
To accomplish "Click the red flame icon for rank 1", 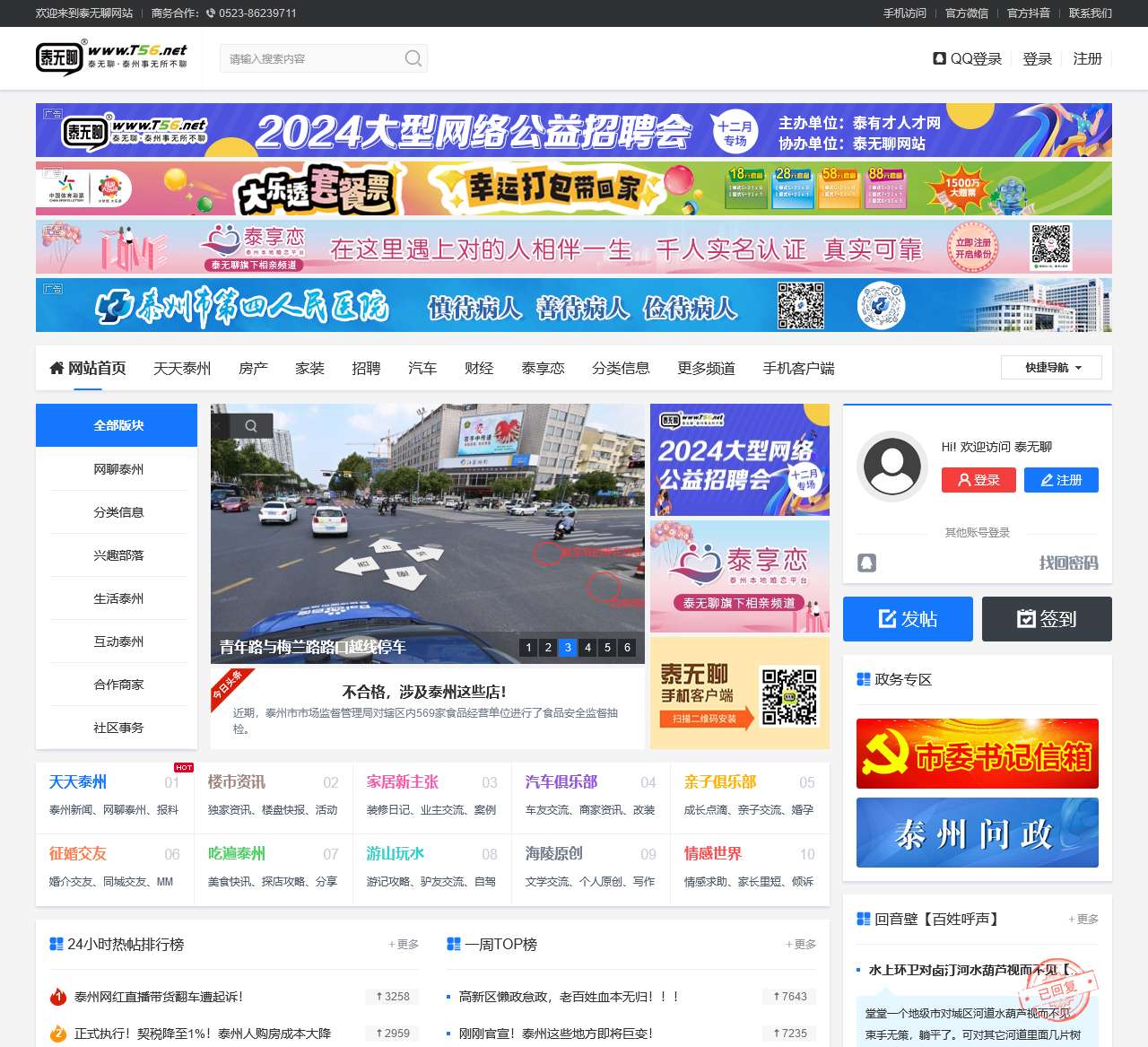I will [58, 997].
